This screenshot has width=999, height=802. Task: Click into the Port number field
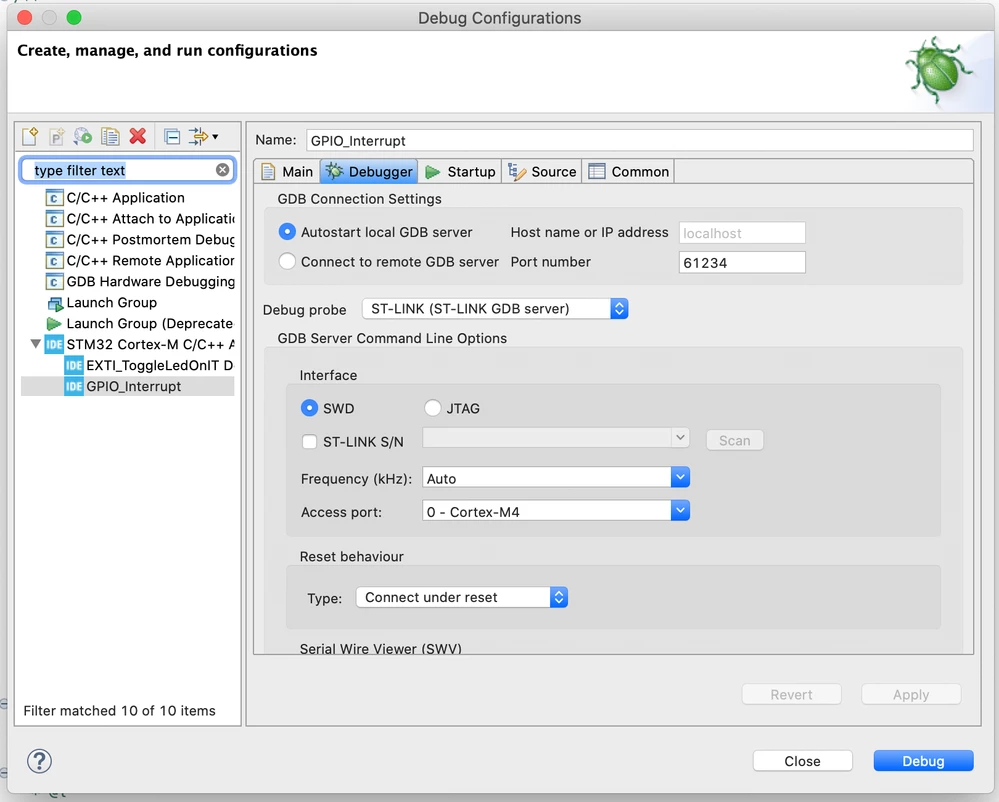pos(742,262)
